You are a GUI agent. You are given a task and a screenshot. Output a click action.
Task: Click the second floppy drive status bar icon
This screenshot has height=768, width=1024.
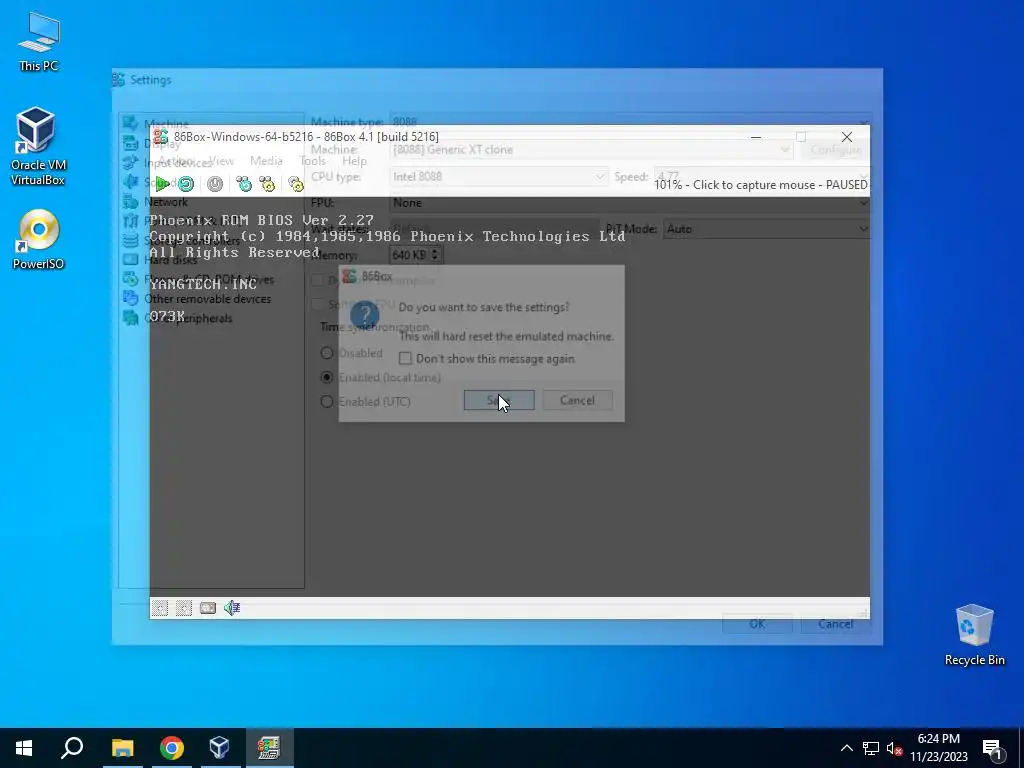[x=184, y=608]
